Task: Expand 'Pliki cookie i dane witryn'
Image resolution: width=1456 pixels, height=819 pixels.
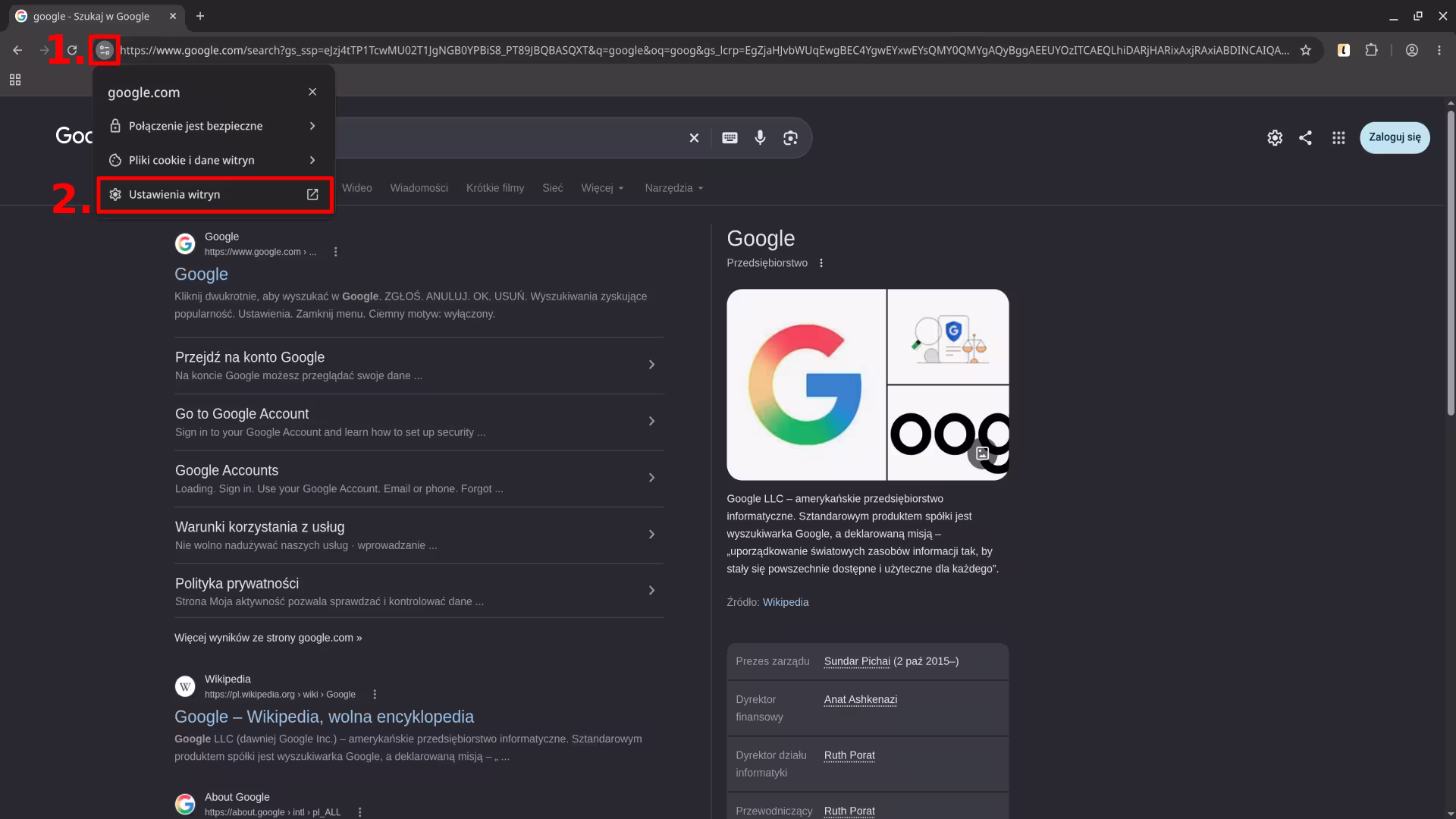Action: (x=213, y=160)
